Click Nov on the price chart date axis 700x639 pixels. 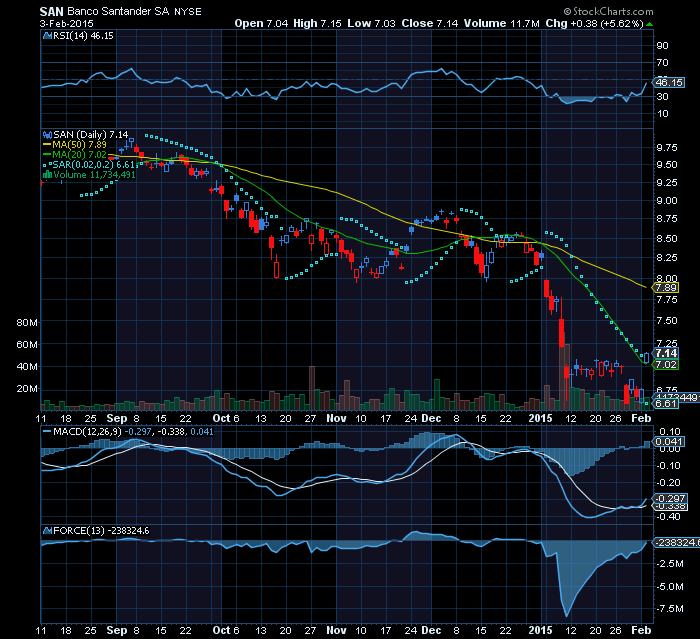pos(336,418)
